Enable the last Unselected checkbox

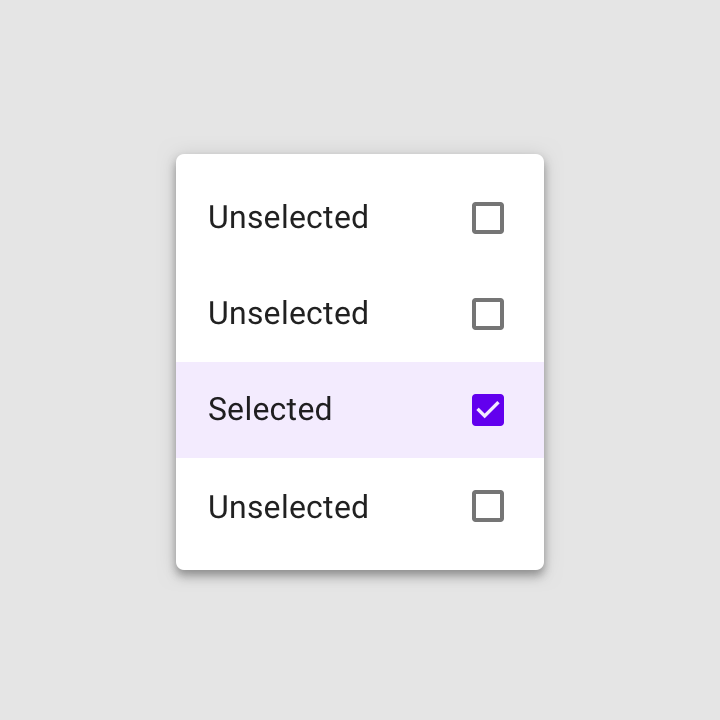pos(488,506)
